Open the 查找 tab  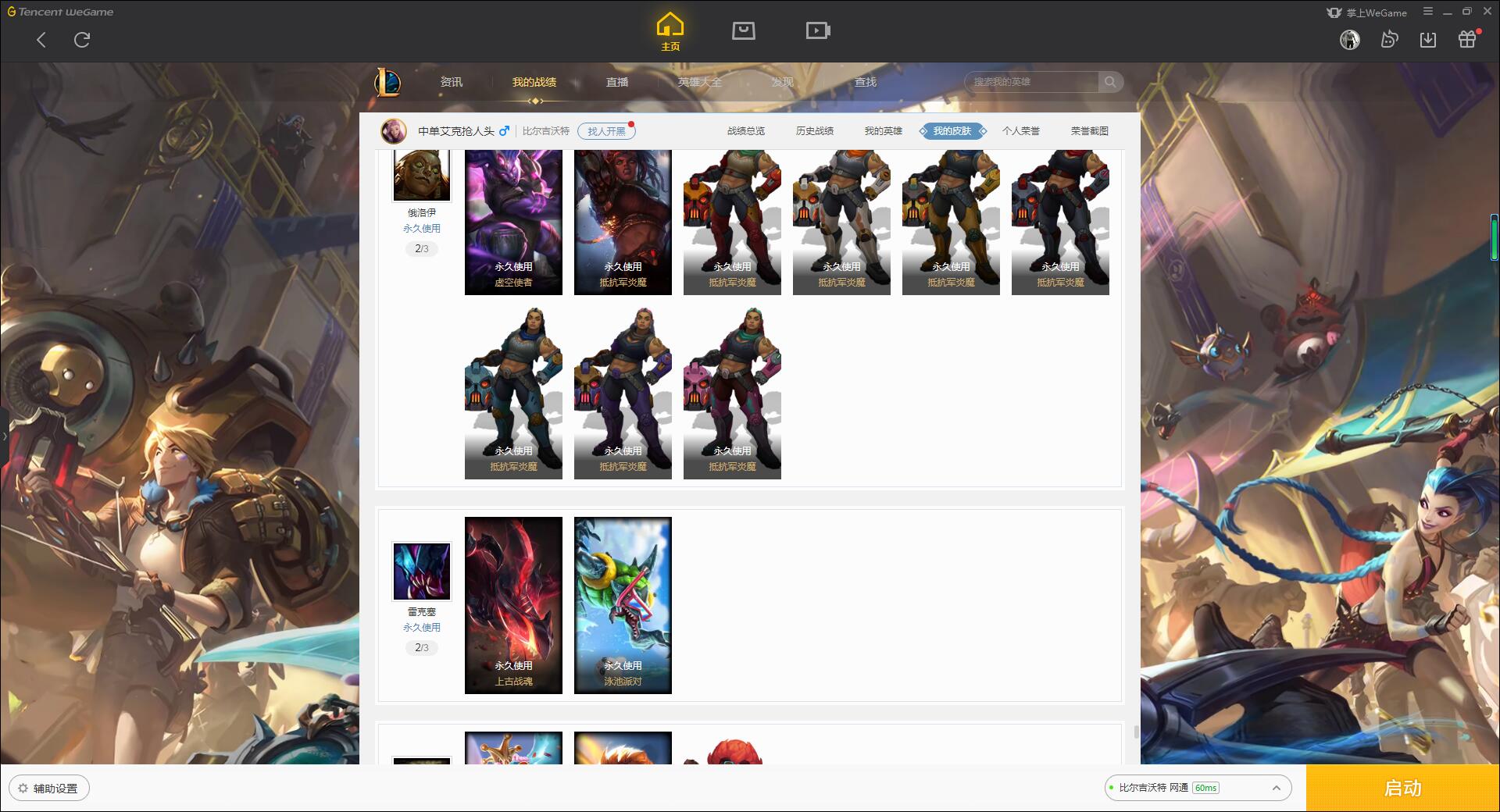pyautogui.click(x=866, y=82)
